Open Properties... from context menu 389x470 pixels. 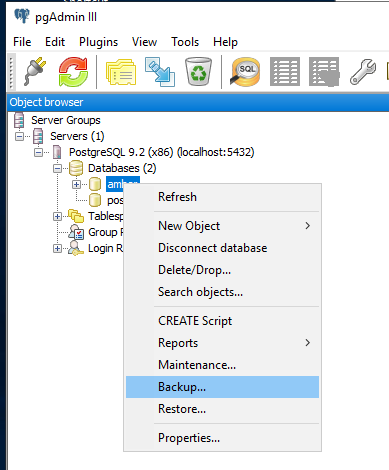(x=222, y=438)
